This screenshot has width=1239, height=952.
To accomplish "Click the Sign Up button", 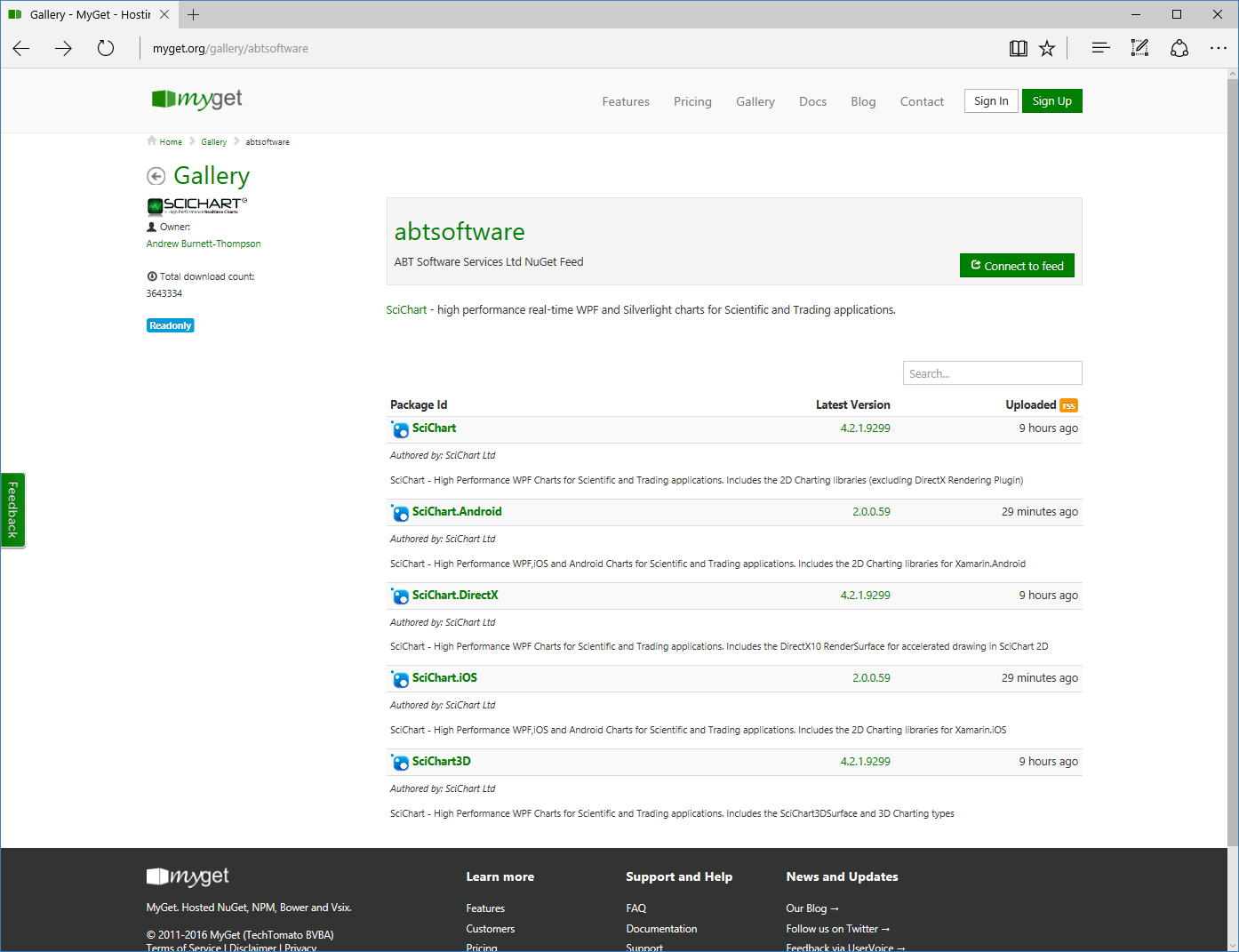I will click(x=1051, y=101).
